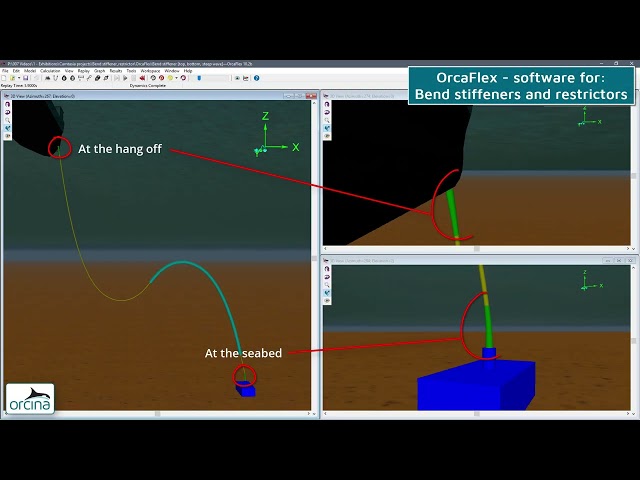Open the dropdown arrow beside yellow replay icon
640x480 pixels.
pos(176,78)
